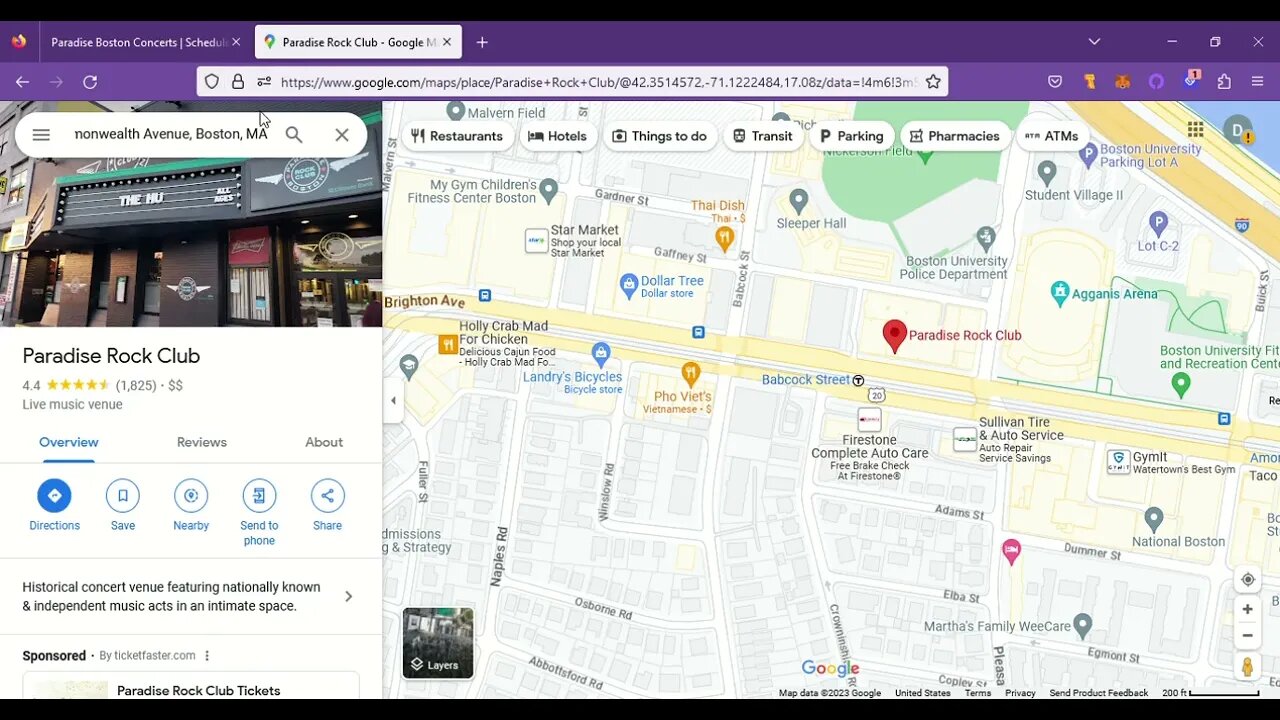Screen dimensions: 1280x720
Task: Open the Google apps grid
Action: click(x=1195, y=129)
